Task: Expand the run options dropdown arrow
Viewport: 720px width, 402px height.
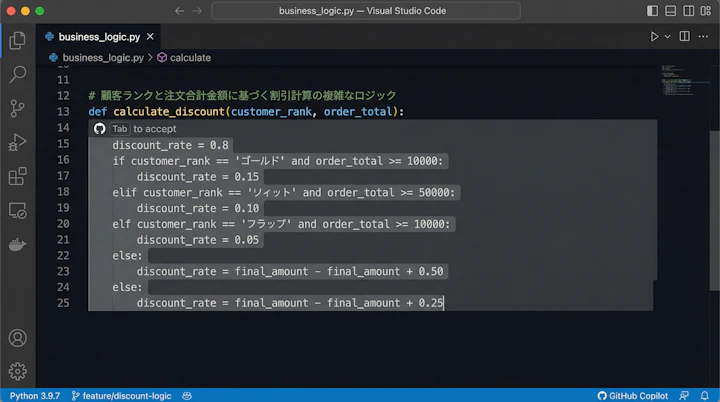Action: pyautogui.click(x=668, y=37)
